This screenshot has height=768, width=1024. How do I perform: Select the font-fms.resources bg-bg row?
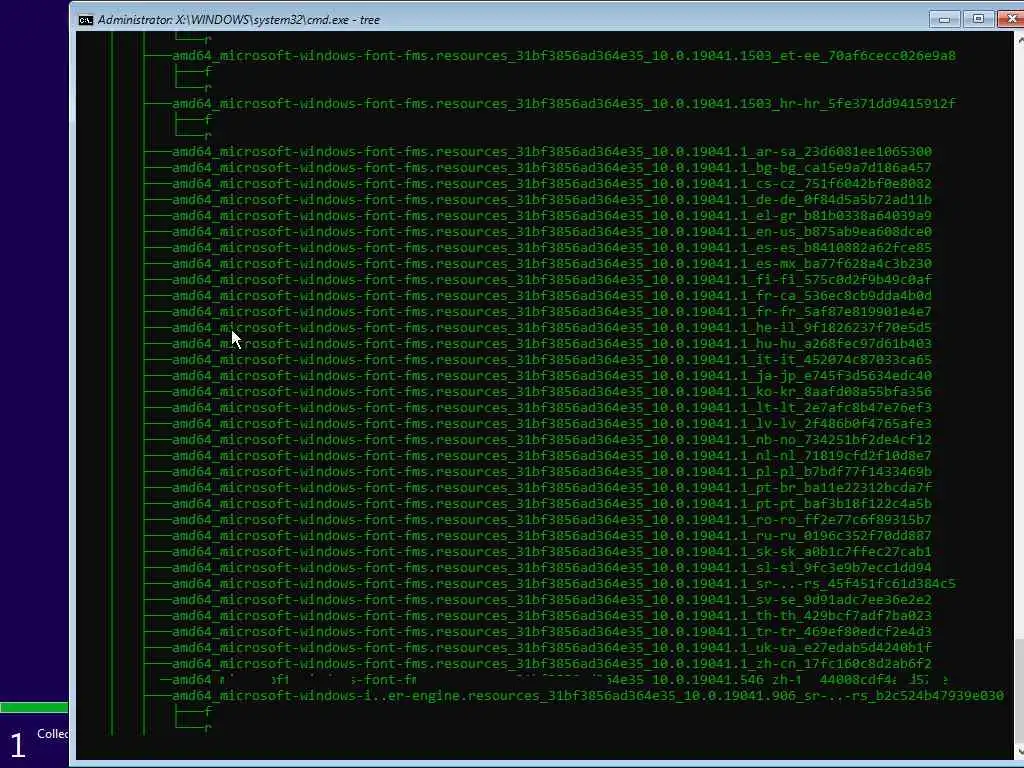pyautogui.click(x=552, y=167)
